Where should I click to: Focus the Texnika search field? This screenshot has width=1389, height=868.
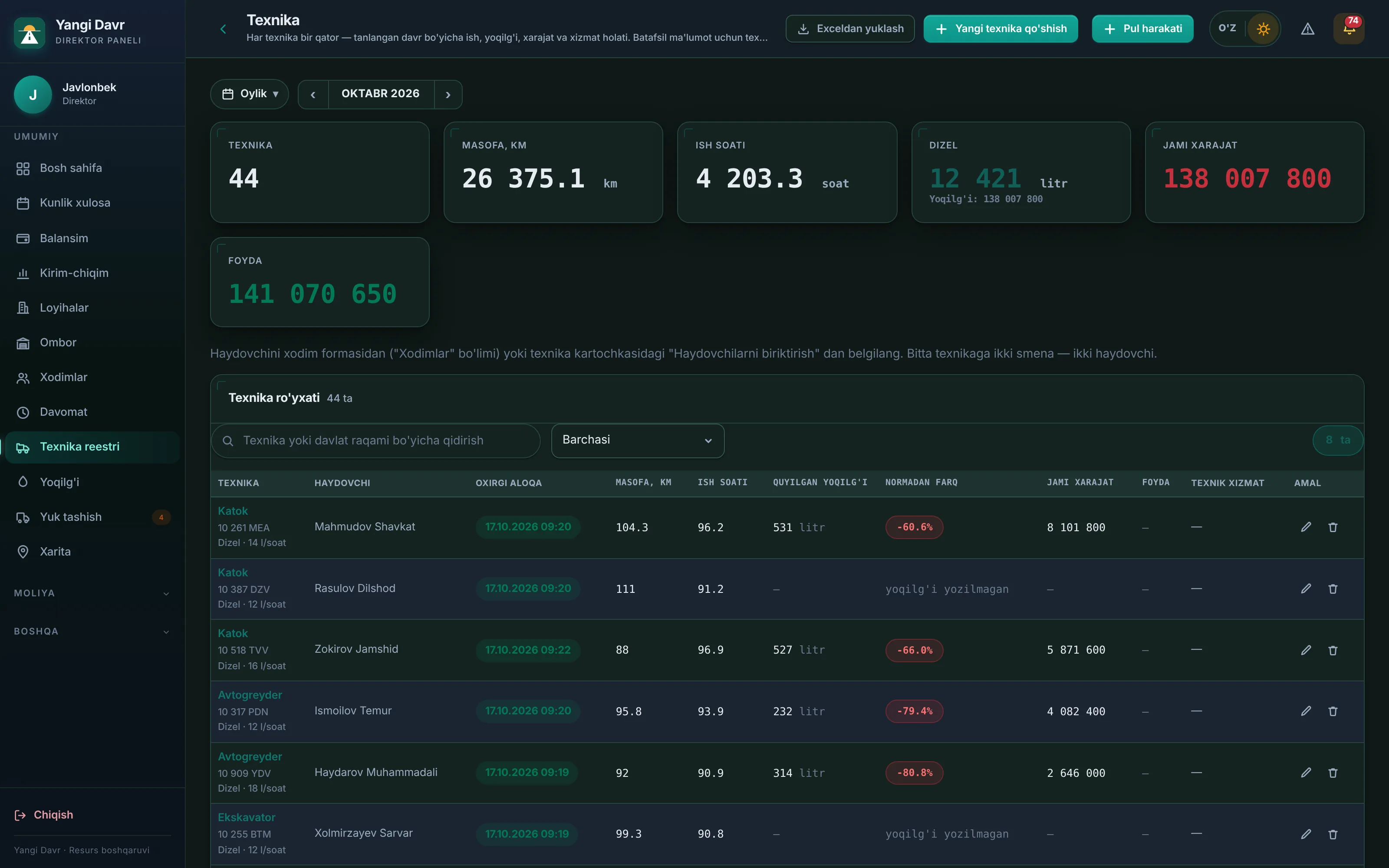(x=375, y=441)
